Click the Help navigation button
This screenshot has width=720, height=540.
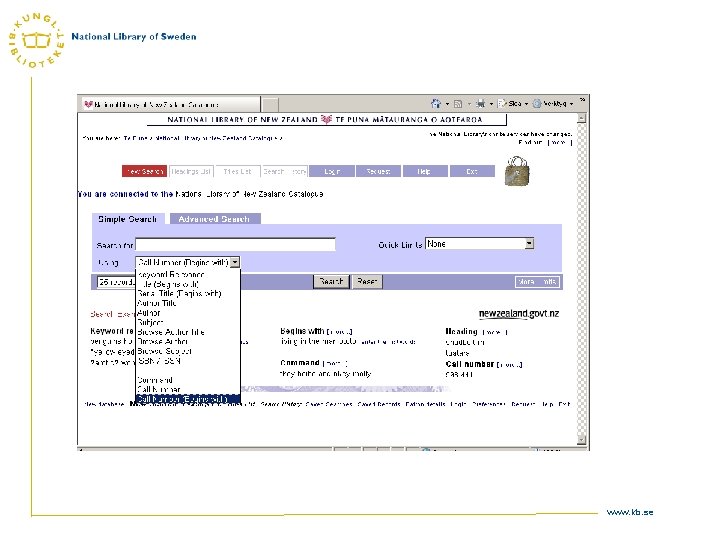click(425, 171)
